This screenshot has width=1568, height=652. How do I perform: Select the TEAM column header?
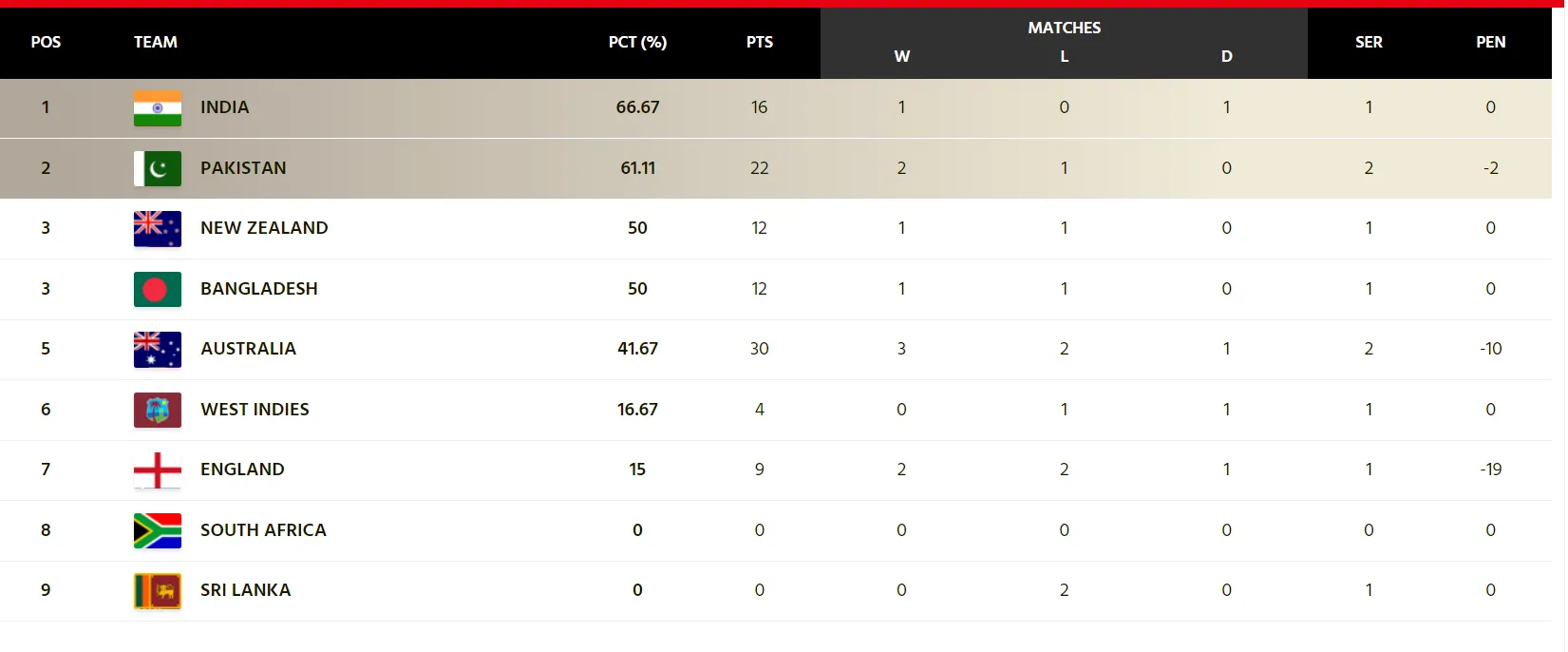pyautogui.click(x=156, y=42)
